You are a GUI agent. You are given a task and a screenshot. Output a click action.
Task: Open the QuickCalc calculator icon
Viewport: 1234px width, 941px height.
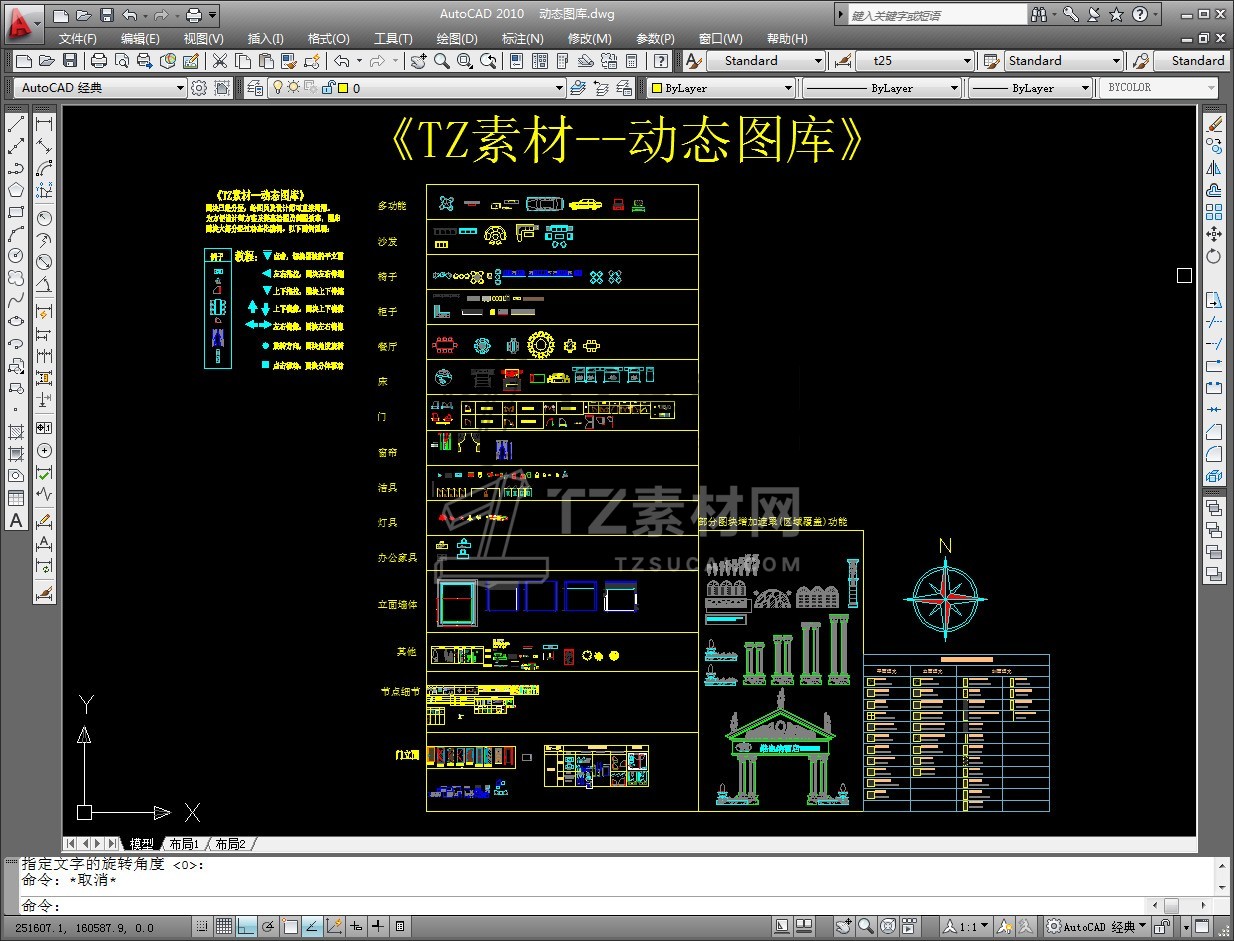[632, 61]
